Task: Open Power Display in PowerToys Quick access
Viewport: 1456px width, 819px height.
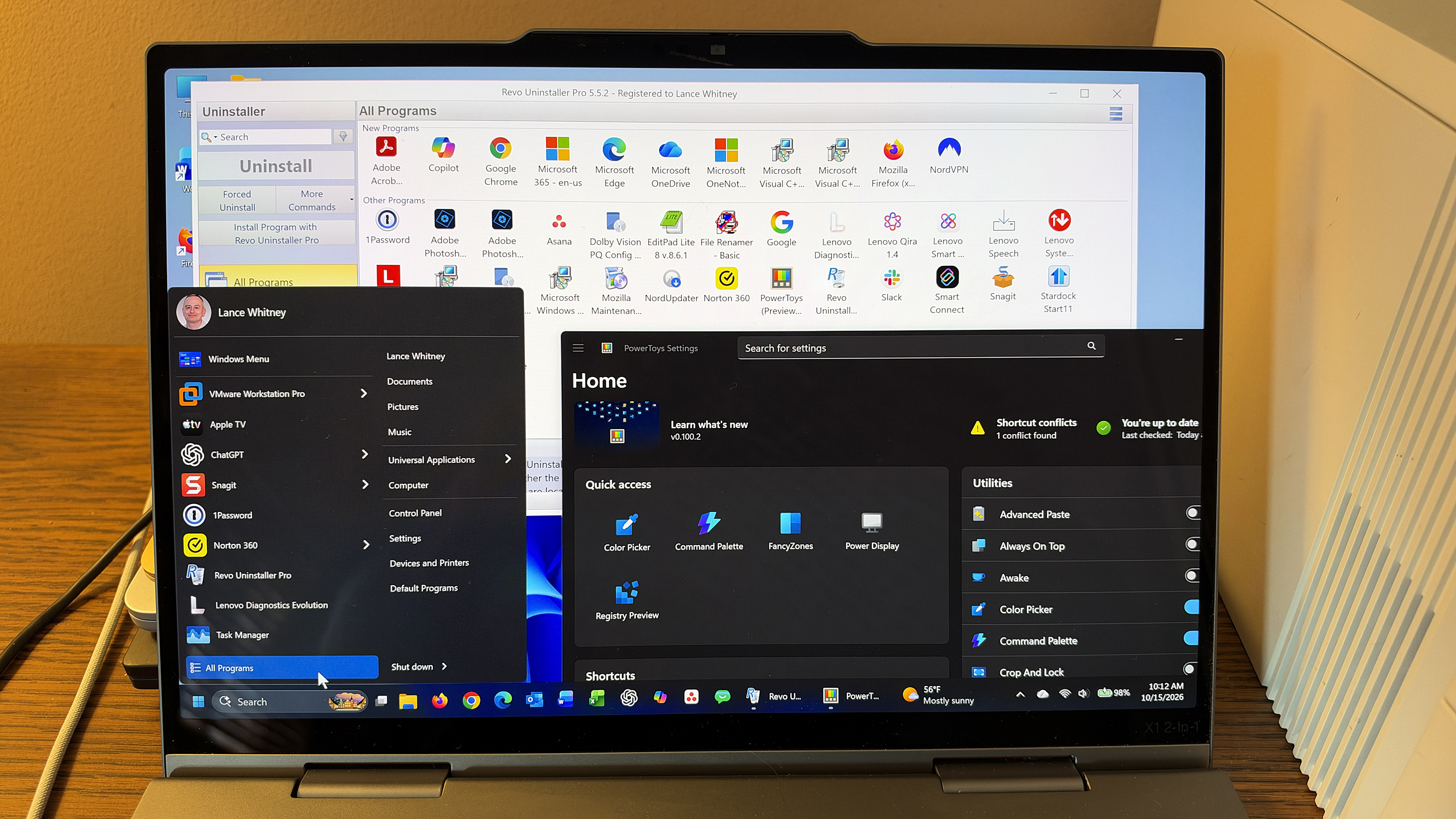Action: pos(872,531)
